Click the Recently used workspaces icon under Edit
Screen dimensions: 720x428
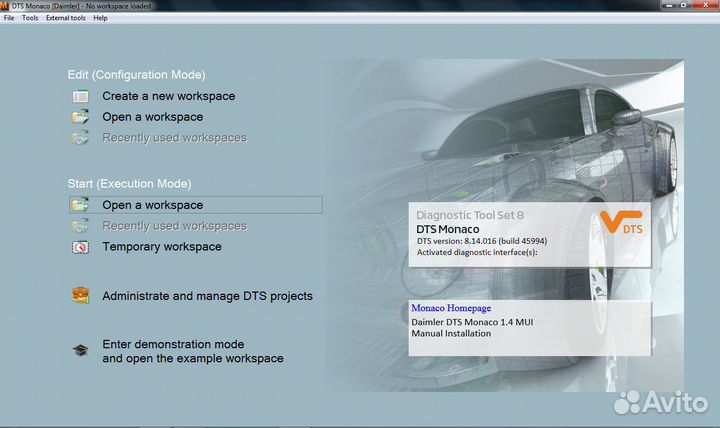tap(81, 138)
